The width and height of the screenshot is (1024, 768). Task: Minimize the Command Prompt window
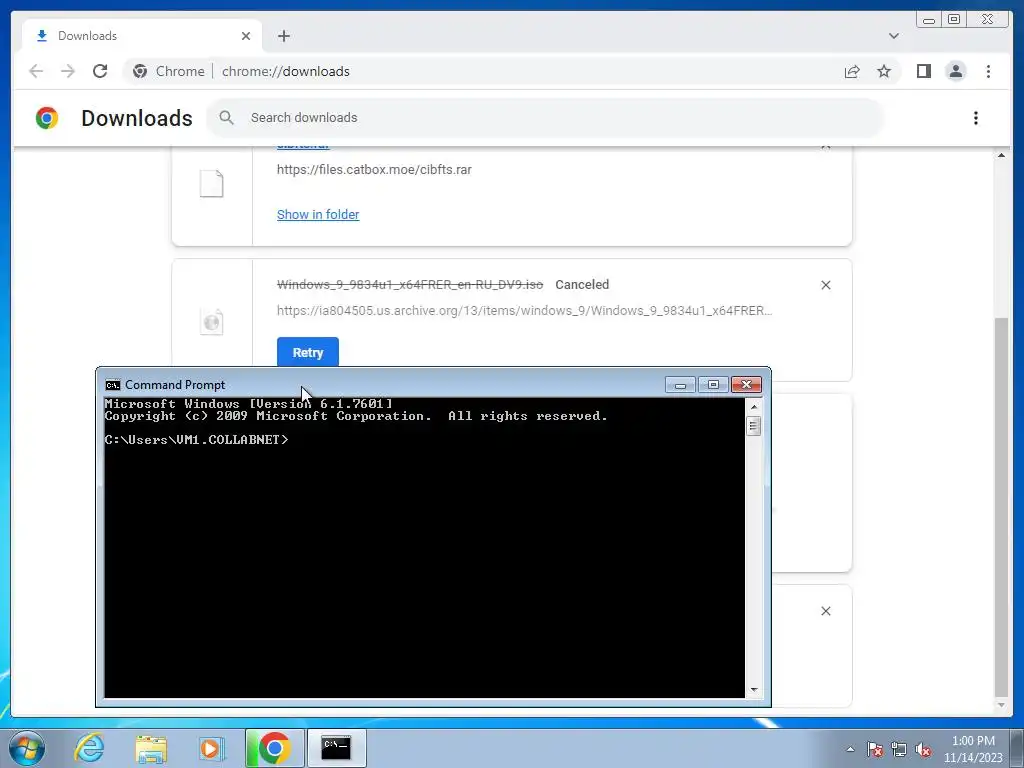pyautogui.click(x=680, y=385)
